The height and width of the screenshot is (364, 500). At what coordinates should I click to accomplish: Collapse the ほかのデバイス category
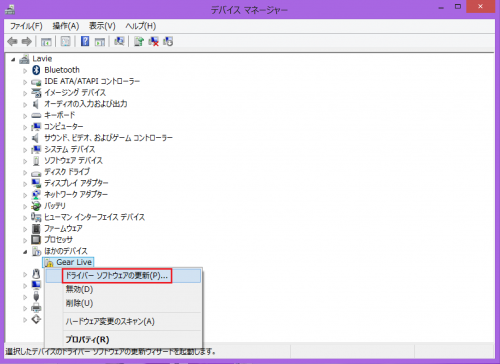tap(25, 252)
